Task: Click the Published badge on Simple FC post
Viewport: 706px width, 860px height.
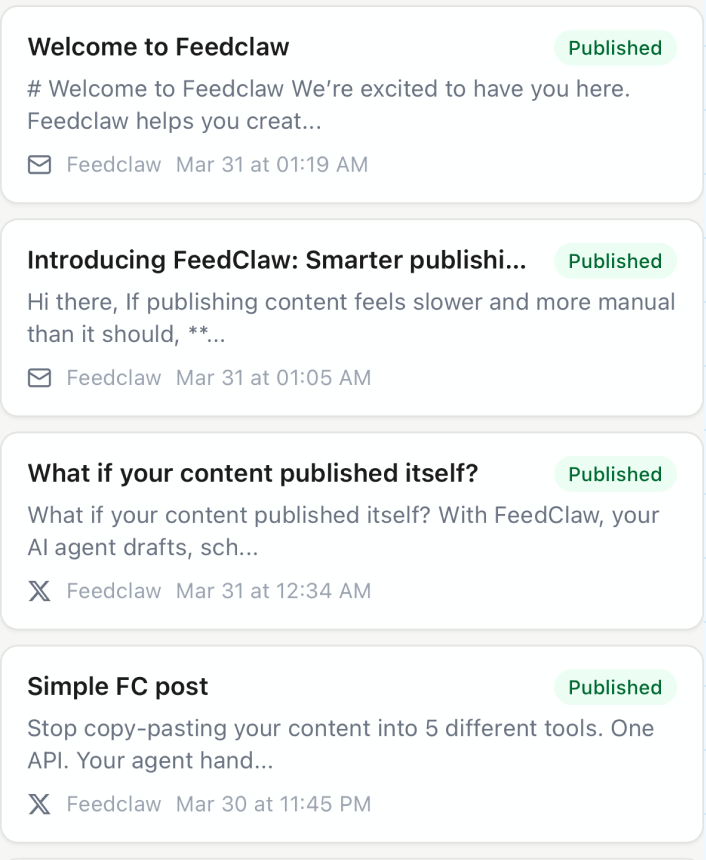Action: (x=615, y=687)
